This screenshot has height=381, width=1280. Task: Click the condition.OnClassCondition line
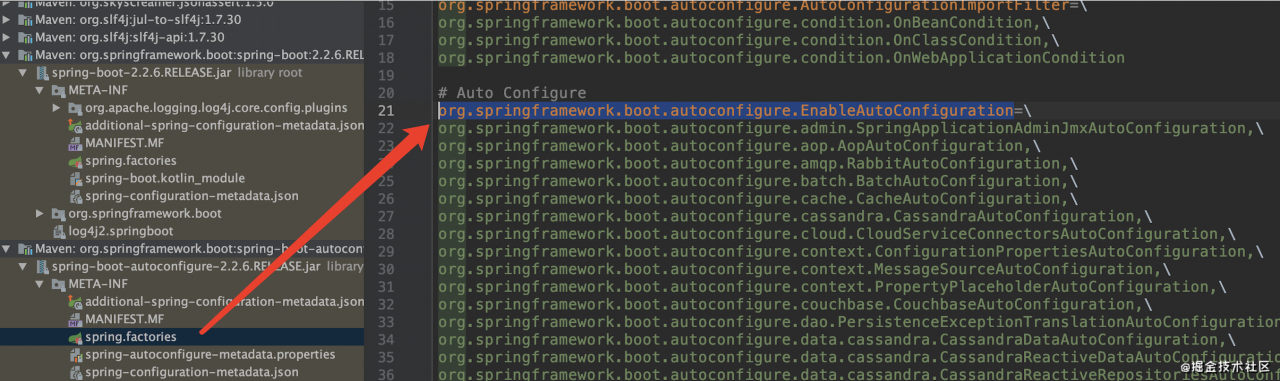click(749, 40)
